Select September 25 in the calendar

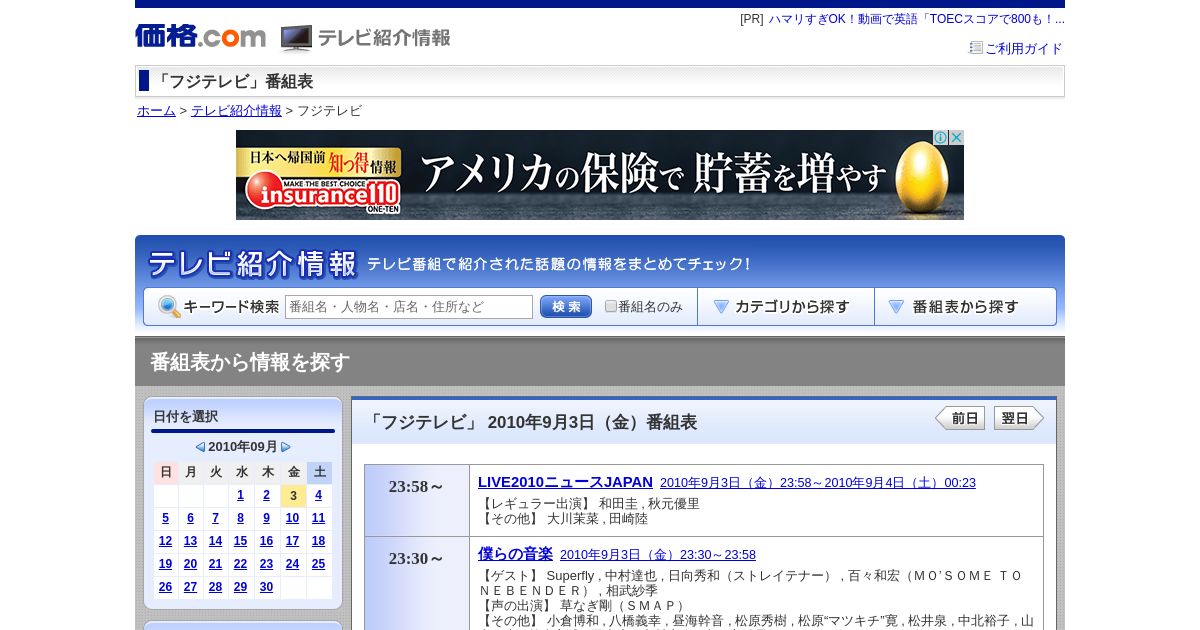[x=319, y=564]
